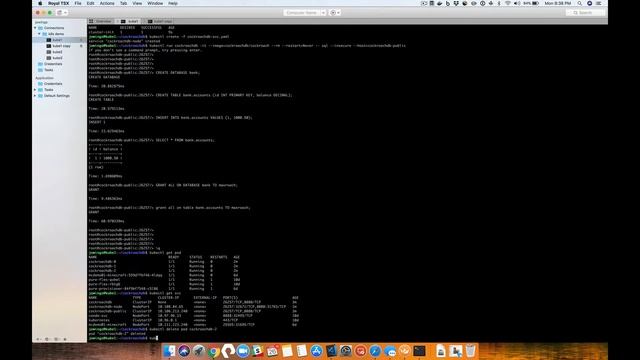Screen dimensions: 640x360
Task: Click the Computer Name input field
Action: tap(302, 13)
